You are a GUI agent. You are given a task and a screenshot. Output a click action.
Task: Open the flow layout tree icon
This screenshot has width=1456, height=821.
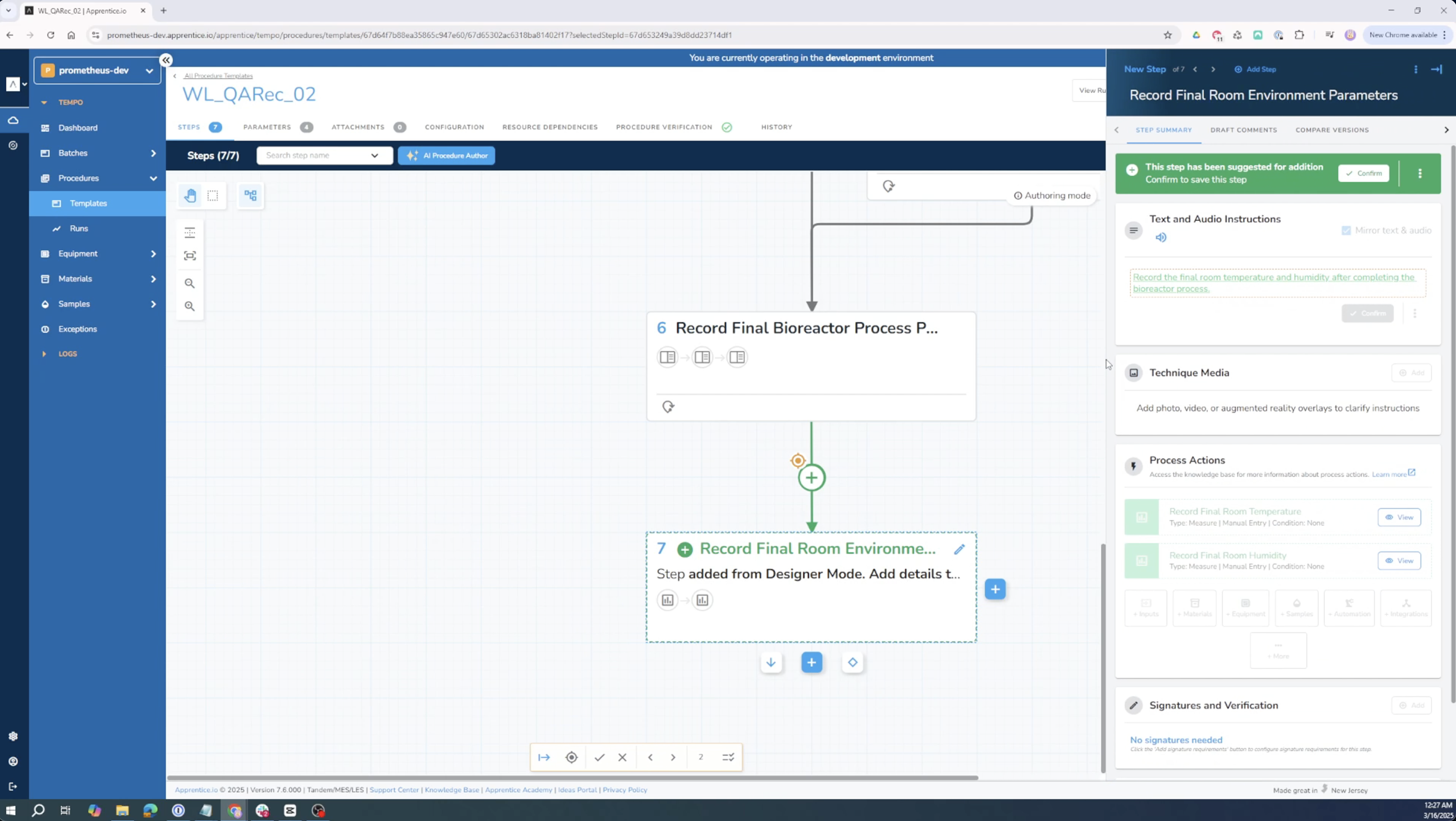click(x=251, y=196)
